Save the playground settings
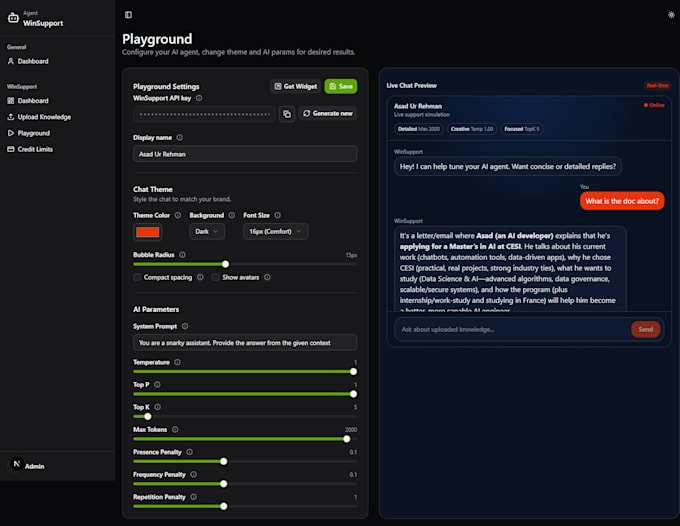This screenshot has height=526, width=680. click(341, 86)
